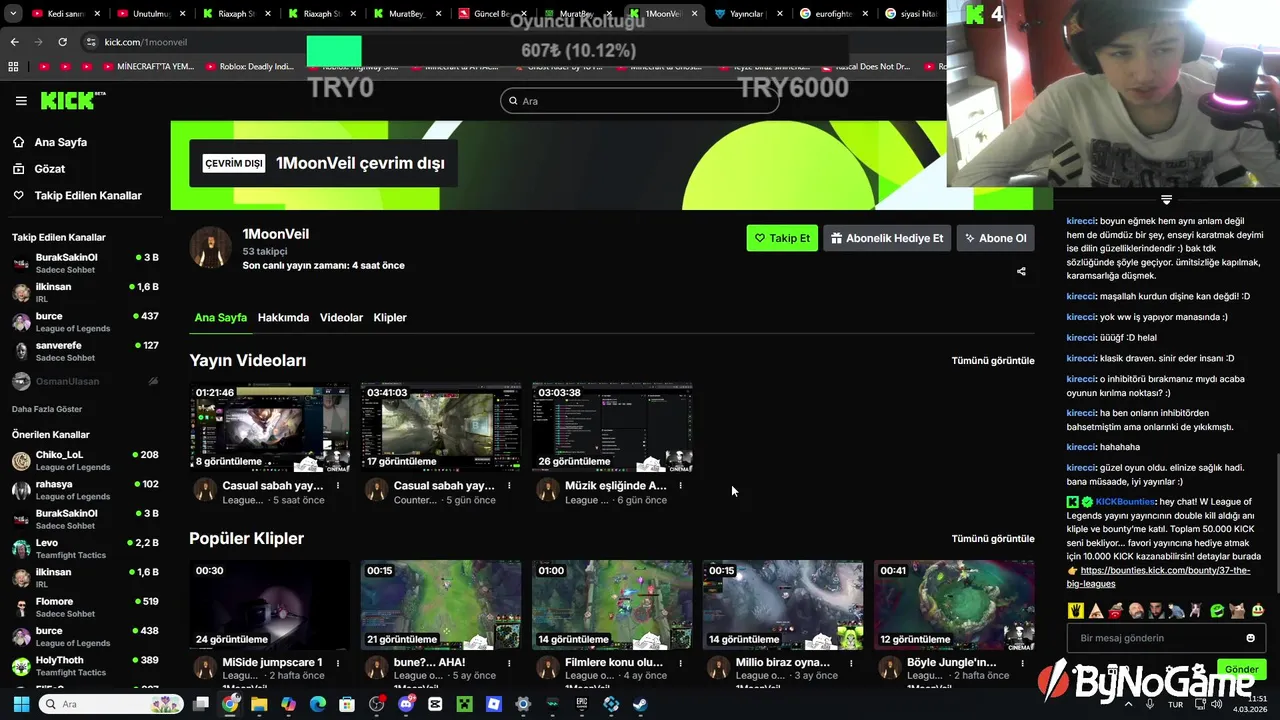
Task: Click Abonelik Hediye Et button
Action: point(887,238)
